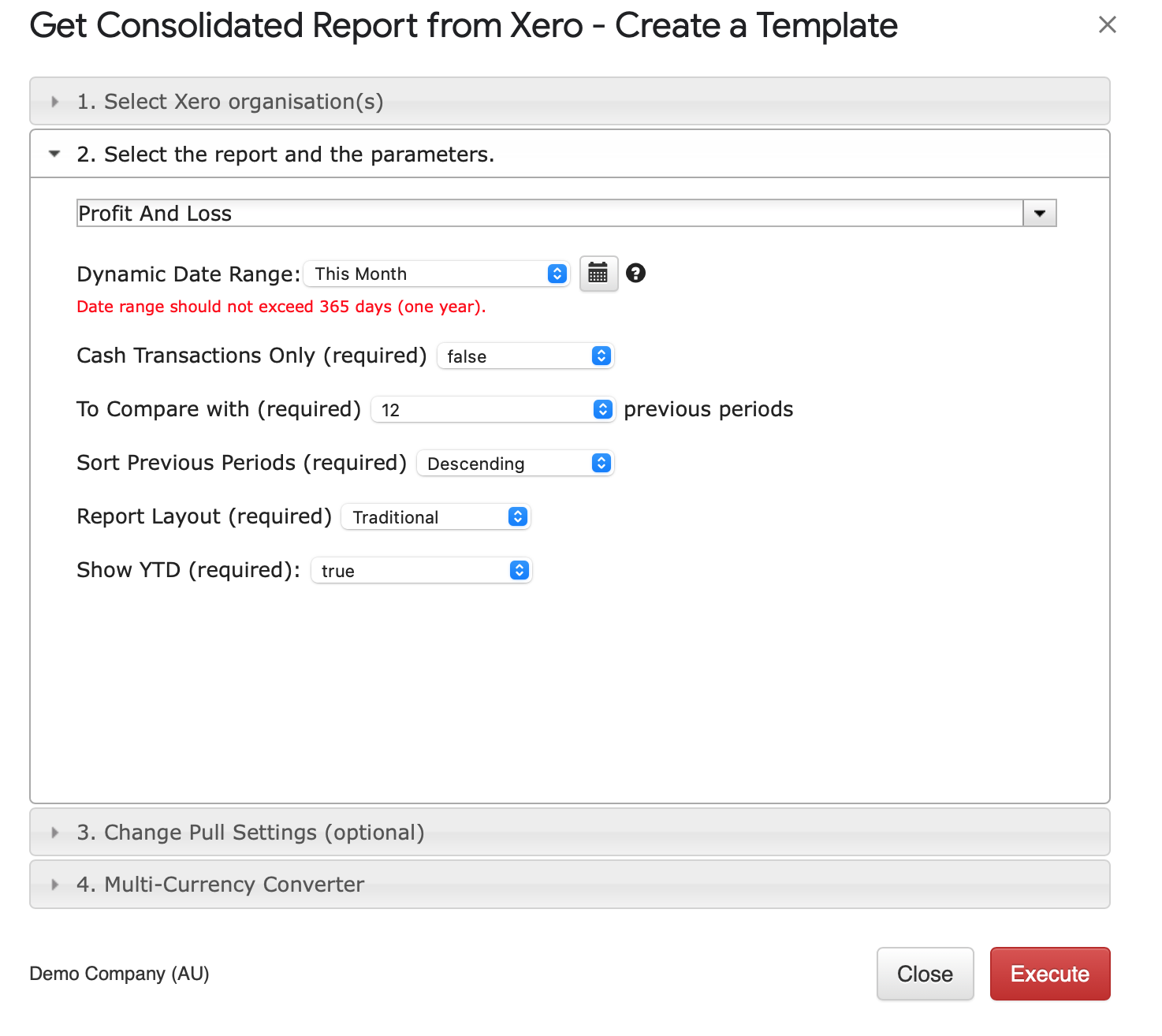
Task: Open the calendar date picker icon
Action: pos(598,274)
